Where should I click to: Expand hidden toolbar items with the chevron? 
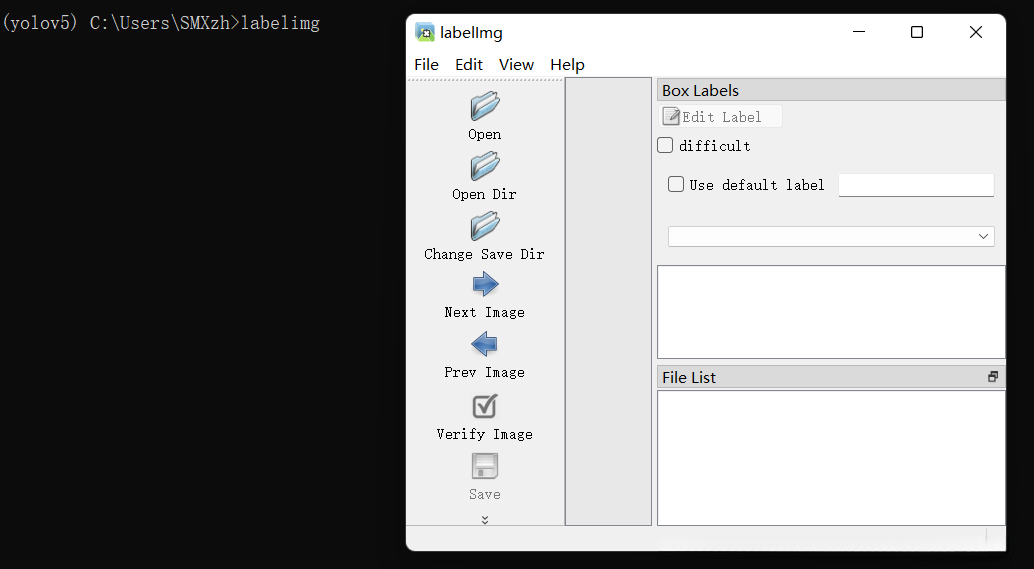485,519
